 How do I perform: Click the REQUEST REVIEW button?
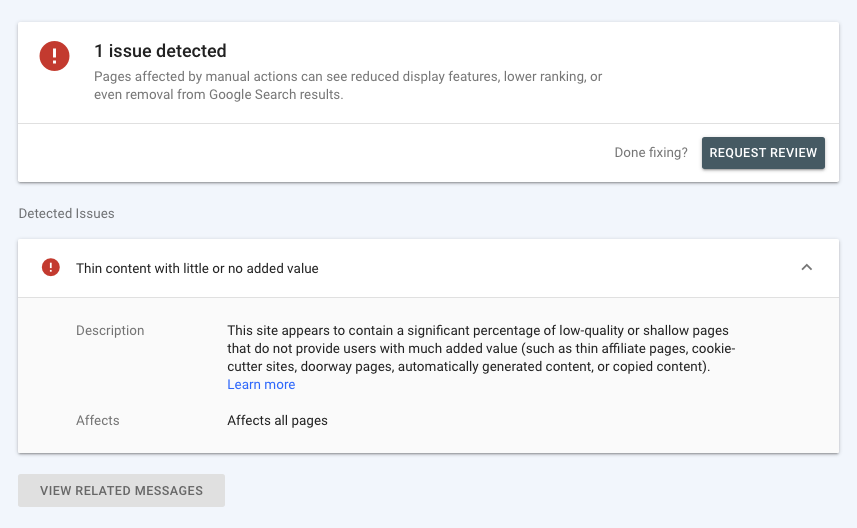click(763, 152)
